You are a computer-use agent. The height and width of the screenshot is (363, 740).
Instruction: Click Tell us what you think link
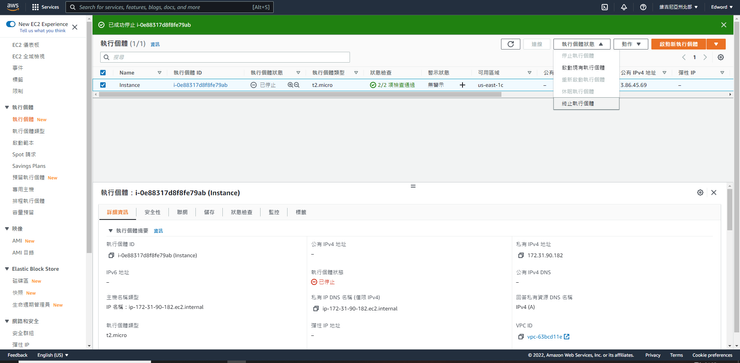point(42,31)
